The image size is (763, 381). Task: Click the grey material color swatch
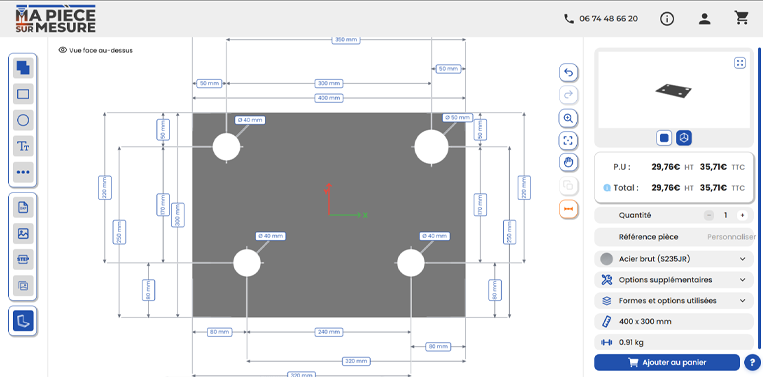(606, 259)
